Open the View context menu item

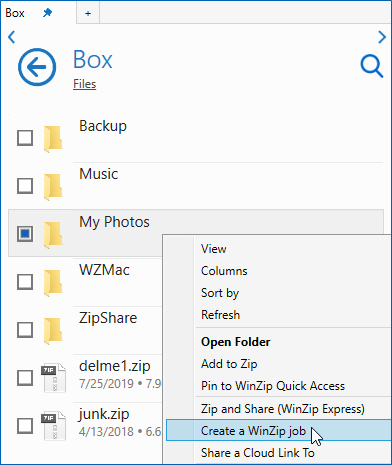[x=278, y=249]
